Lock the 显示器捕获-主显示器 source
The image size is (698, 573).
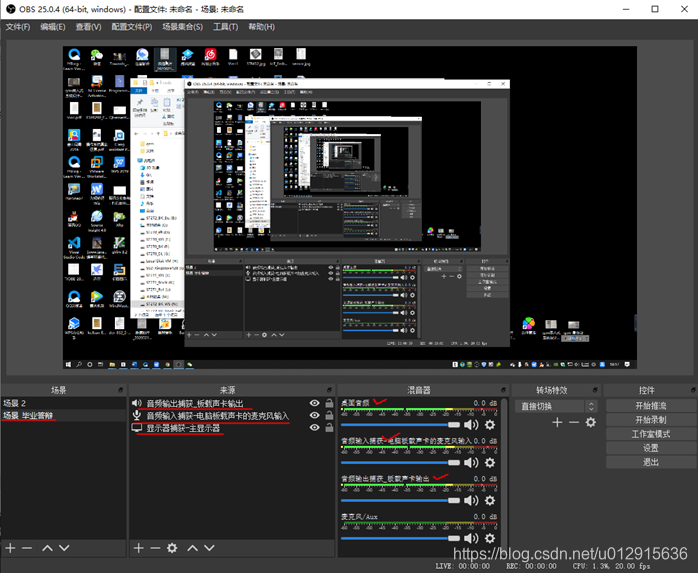[x=329, y=427]
